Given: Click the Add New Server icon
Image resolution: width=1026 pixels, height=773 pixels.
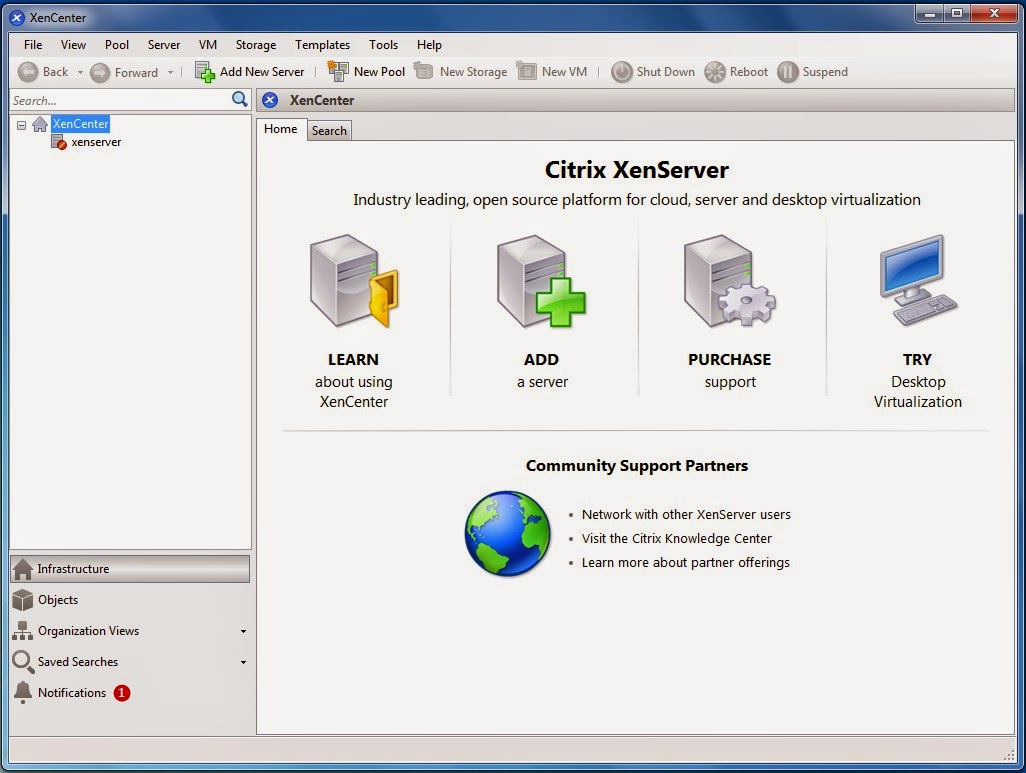Looking at the screenshot, I should [x=205, y=72].
